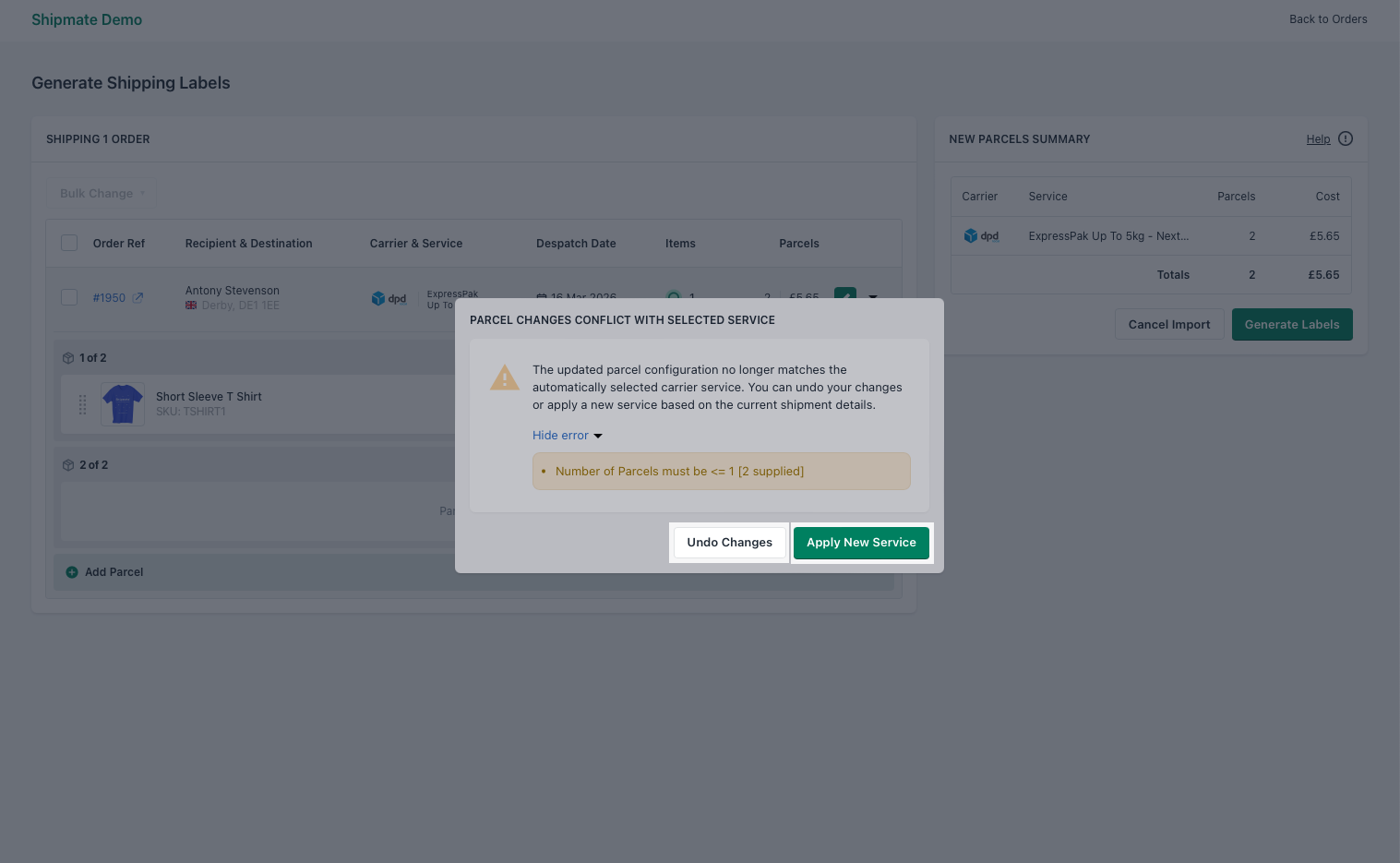Select Back to Orders in the top bar
Viewport: 1400px width, 863px height.
[x=1328, y=18]
